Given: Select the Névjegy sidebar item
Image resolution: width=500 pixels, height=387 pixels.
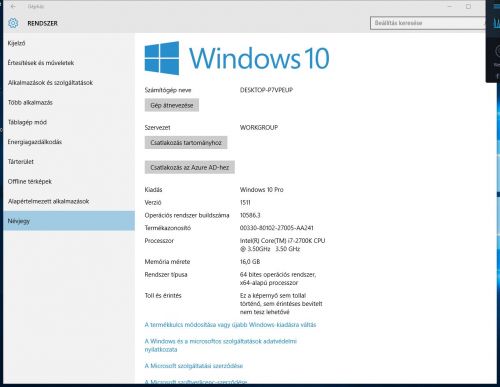Looking at the screenshot, I should tap(69, 221).
